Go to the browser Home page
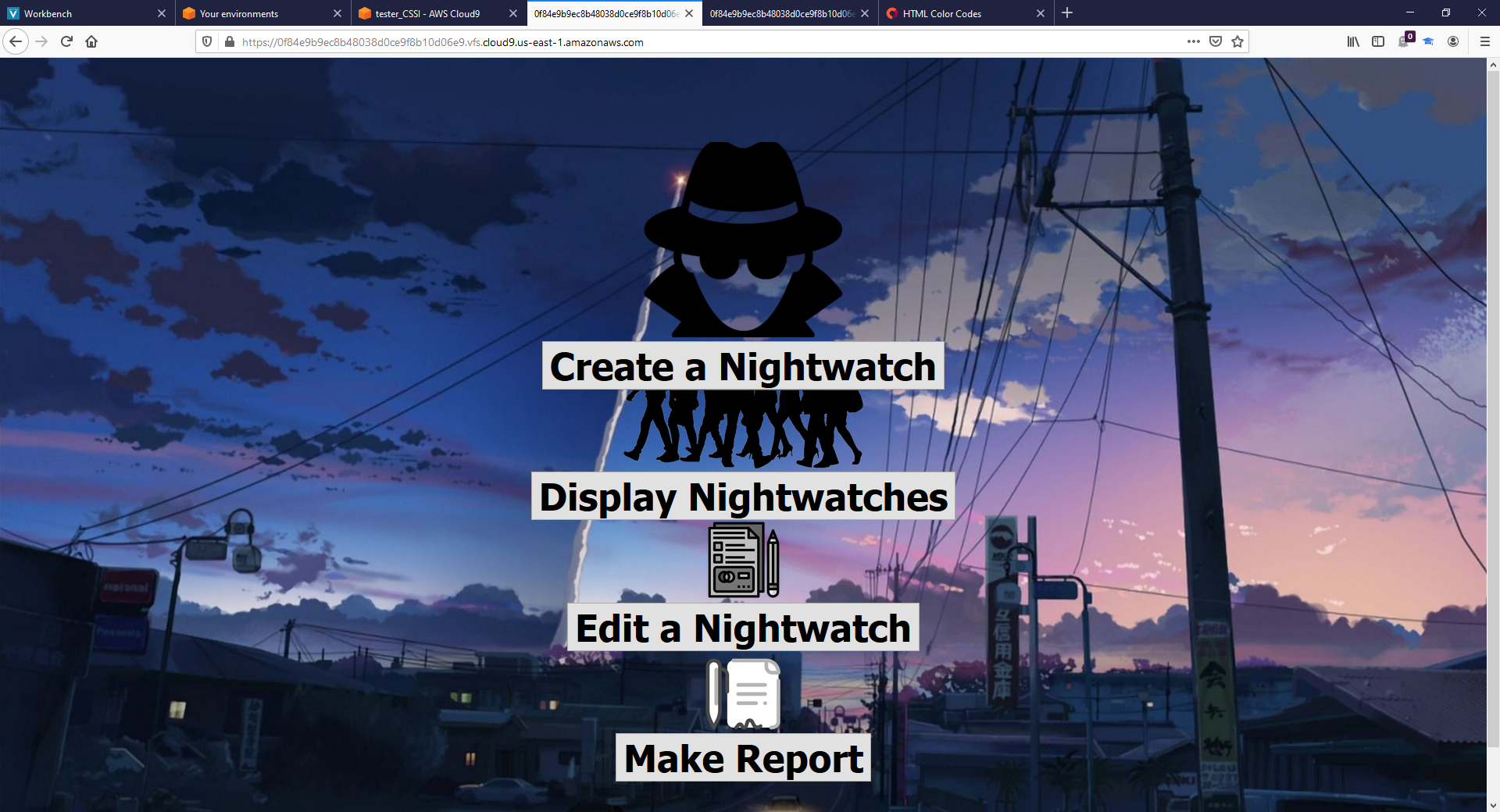Viewport: 1500px width, 812px height. click(91, 41)
